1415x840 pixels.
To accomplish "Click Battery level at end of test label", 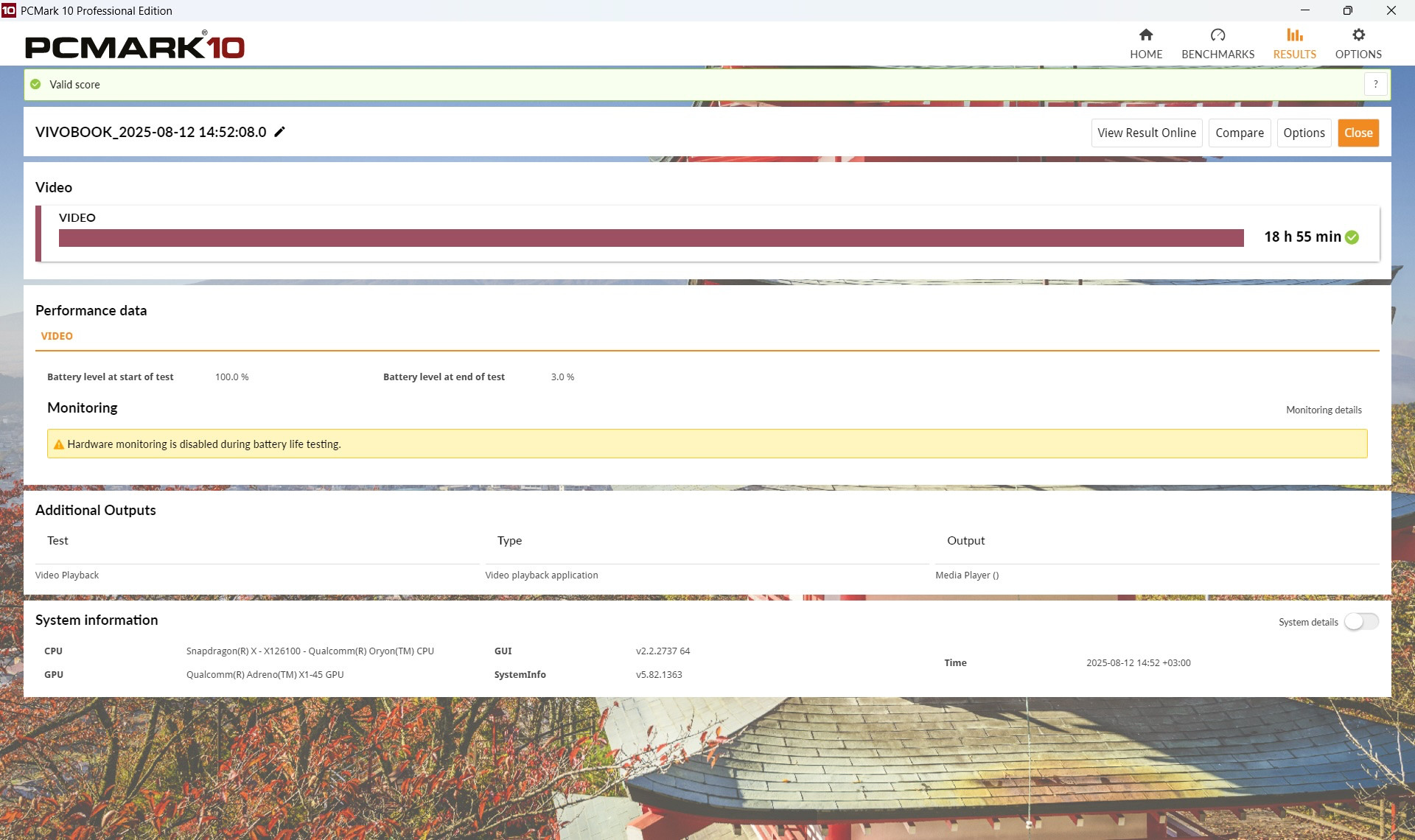I will pos(444,377).
